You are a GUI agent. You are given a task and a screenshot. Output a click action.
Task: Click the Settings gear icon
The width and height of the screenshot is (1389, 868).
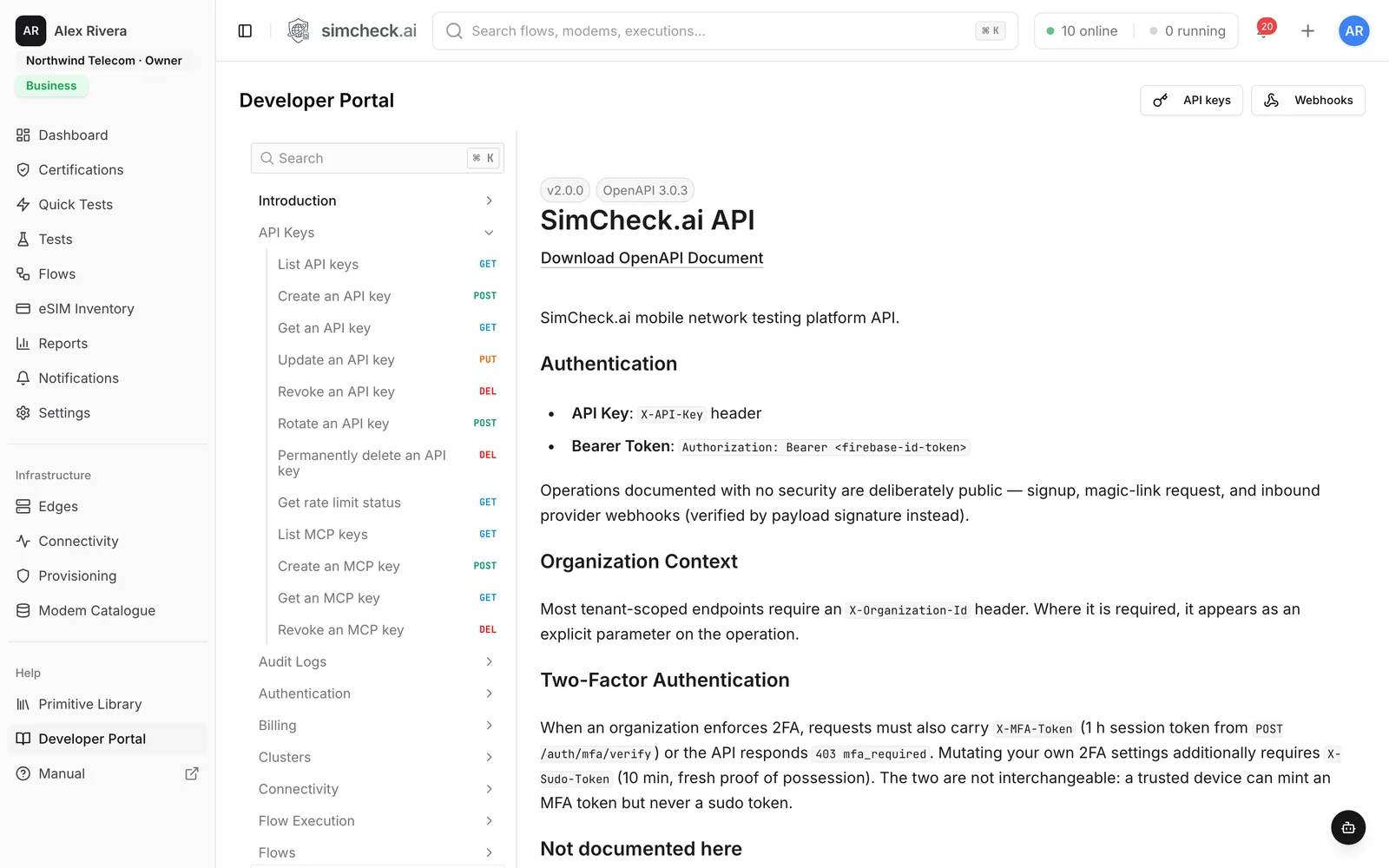[23, 413]
